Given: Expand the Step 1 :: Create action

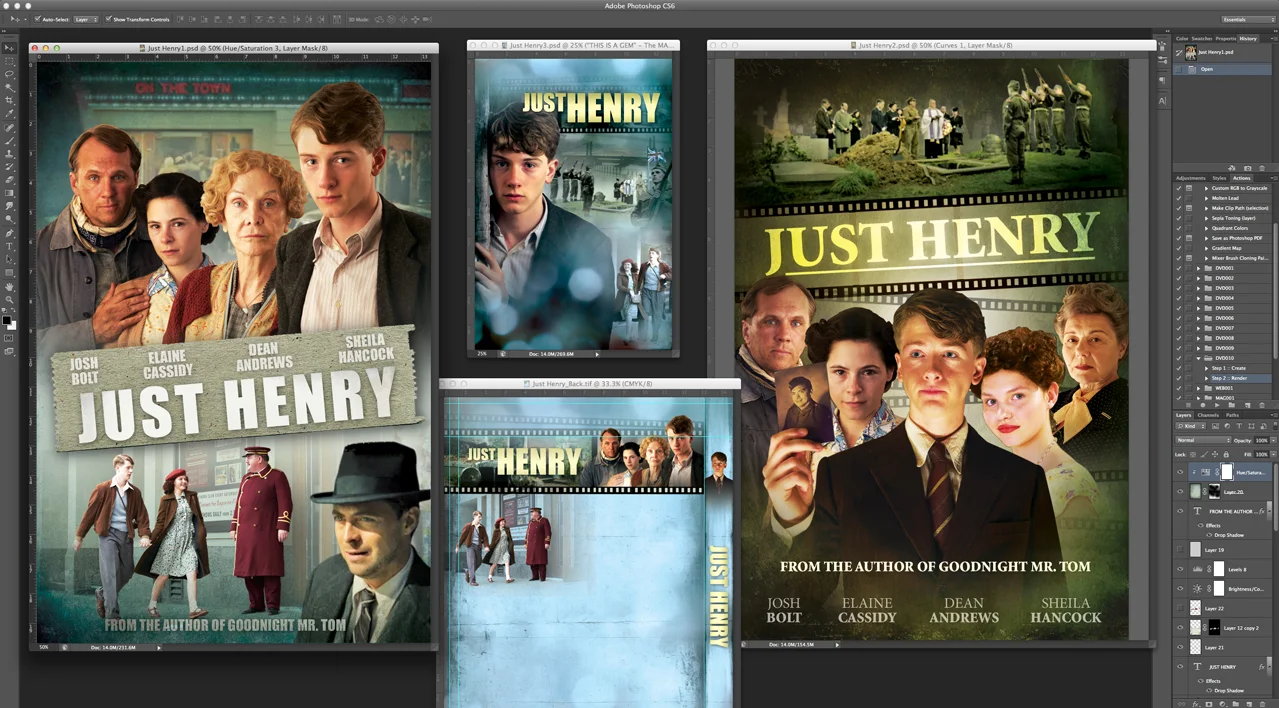Looking at the screenshot, I should (x=1206, y=368).
